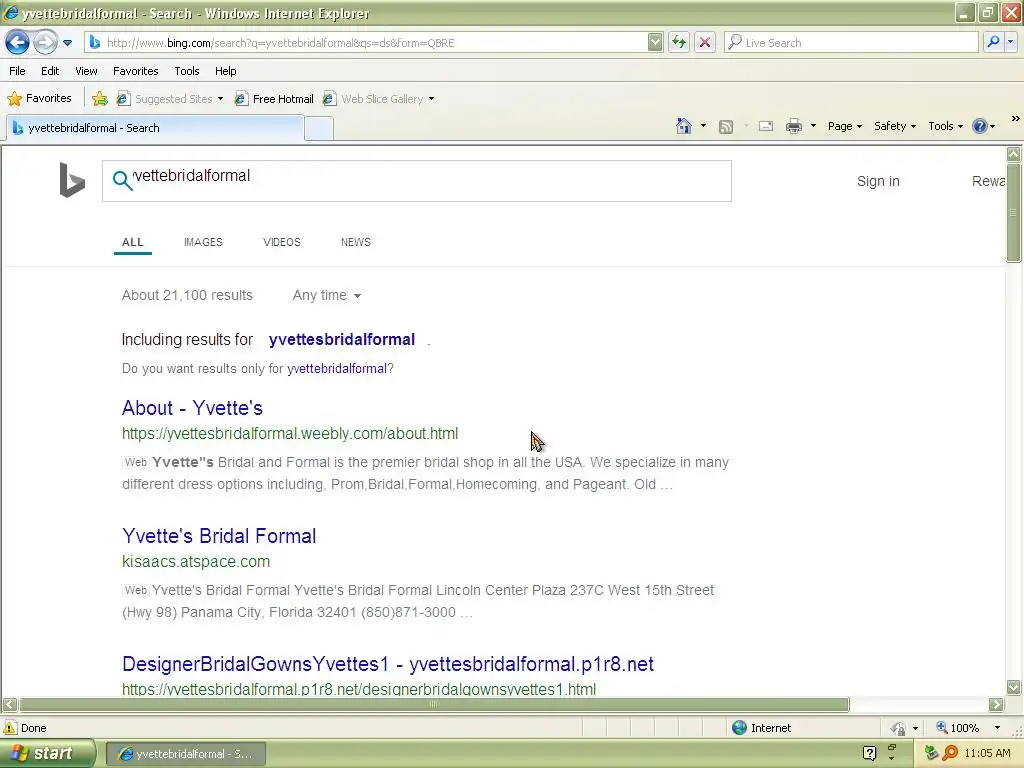Open the recent pages dropdown beside Forward
Image resolution: width=1024 pixels, height=768 pixels.
coord(67,43)
